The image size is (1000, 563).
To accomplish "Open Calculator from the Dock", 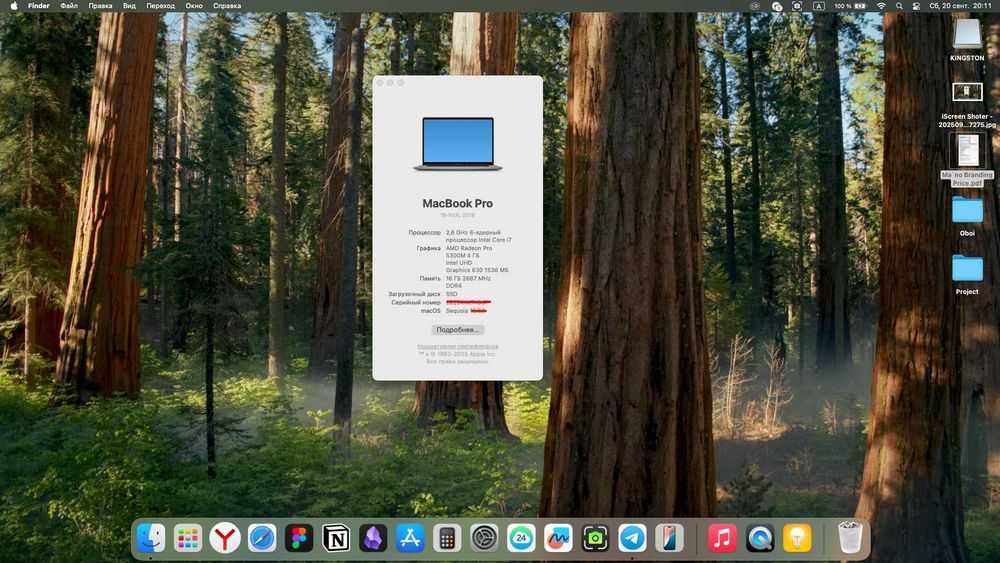I will [x=447, y=538].
